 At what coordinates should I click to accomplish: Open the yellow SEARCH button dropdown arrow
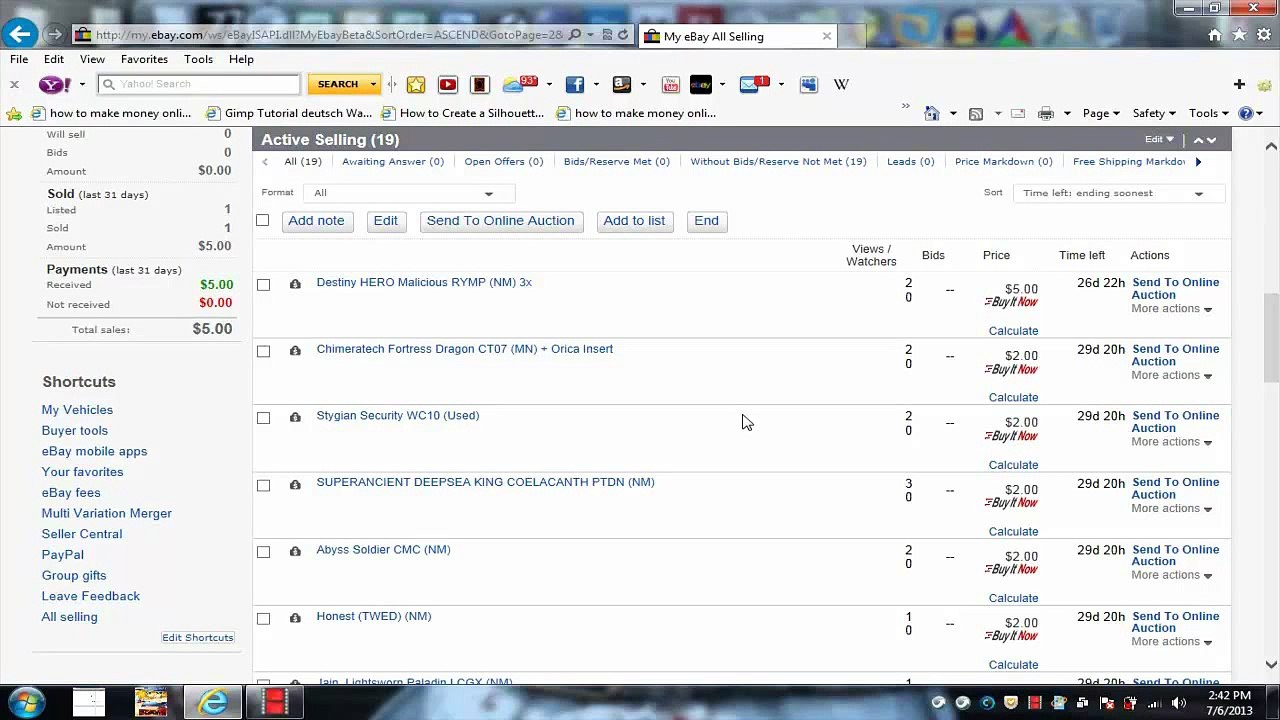[x=373, y=85]
